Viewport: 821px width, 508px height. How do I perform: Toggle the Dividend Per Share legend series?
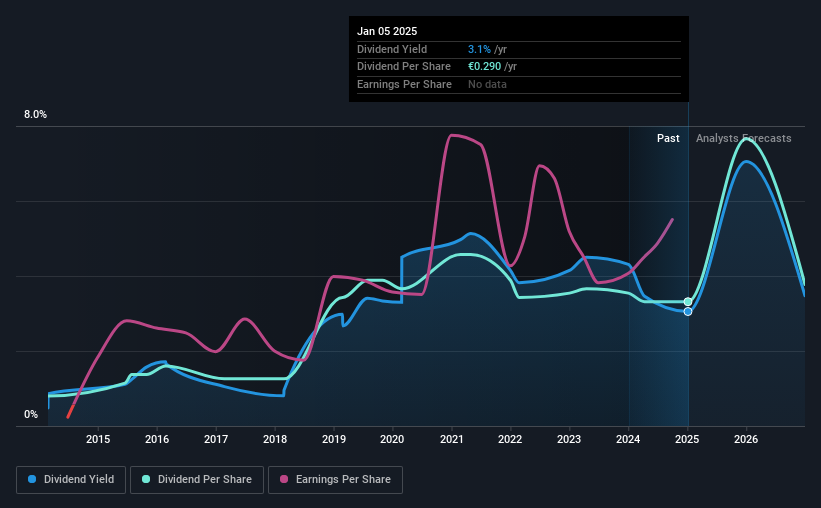pyautogui.click(x=197, y=479)
